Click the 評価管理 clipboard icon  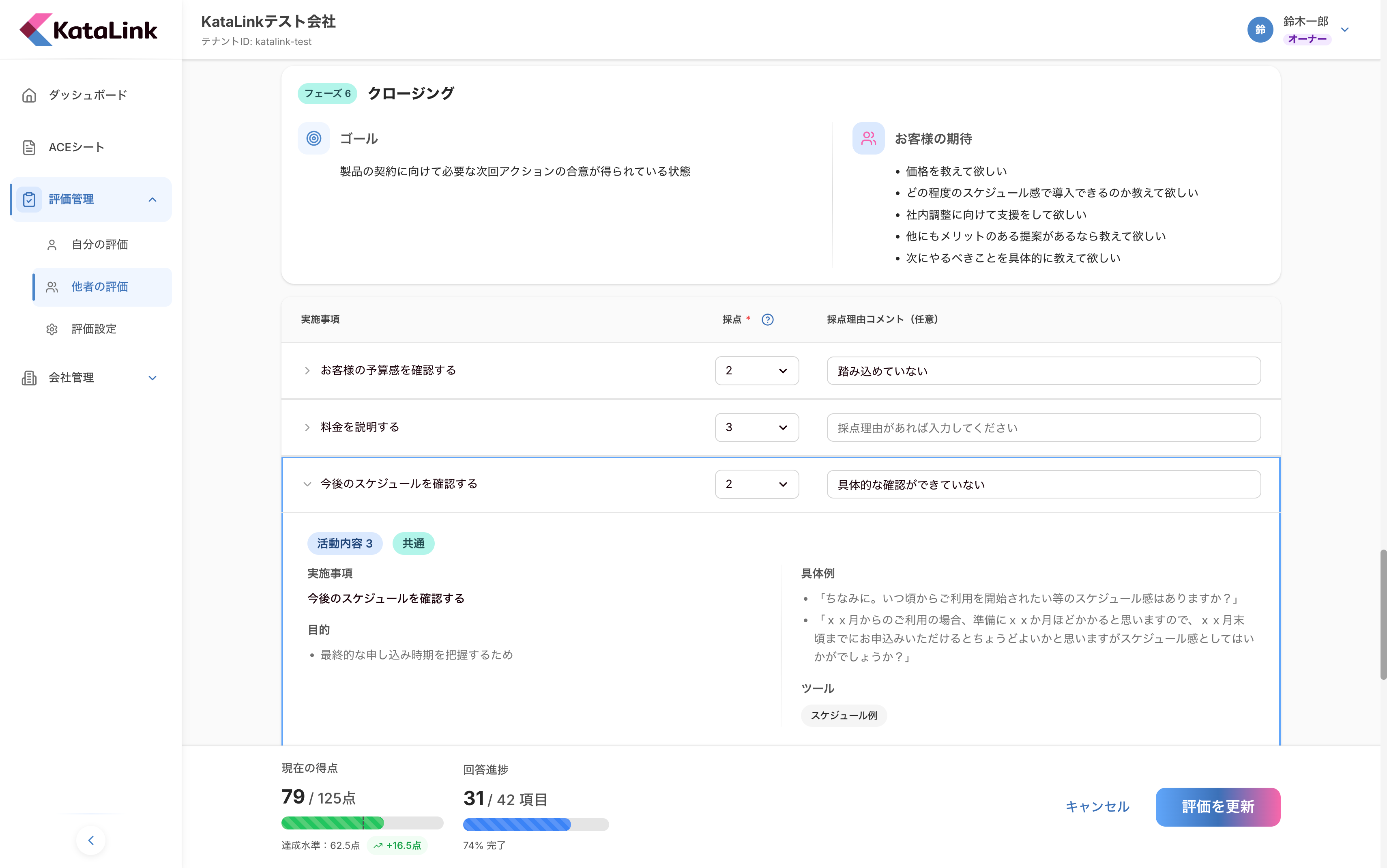click(30, 199)
